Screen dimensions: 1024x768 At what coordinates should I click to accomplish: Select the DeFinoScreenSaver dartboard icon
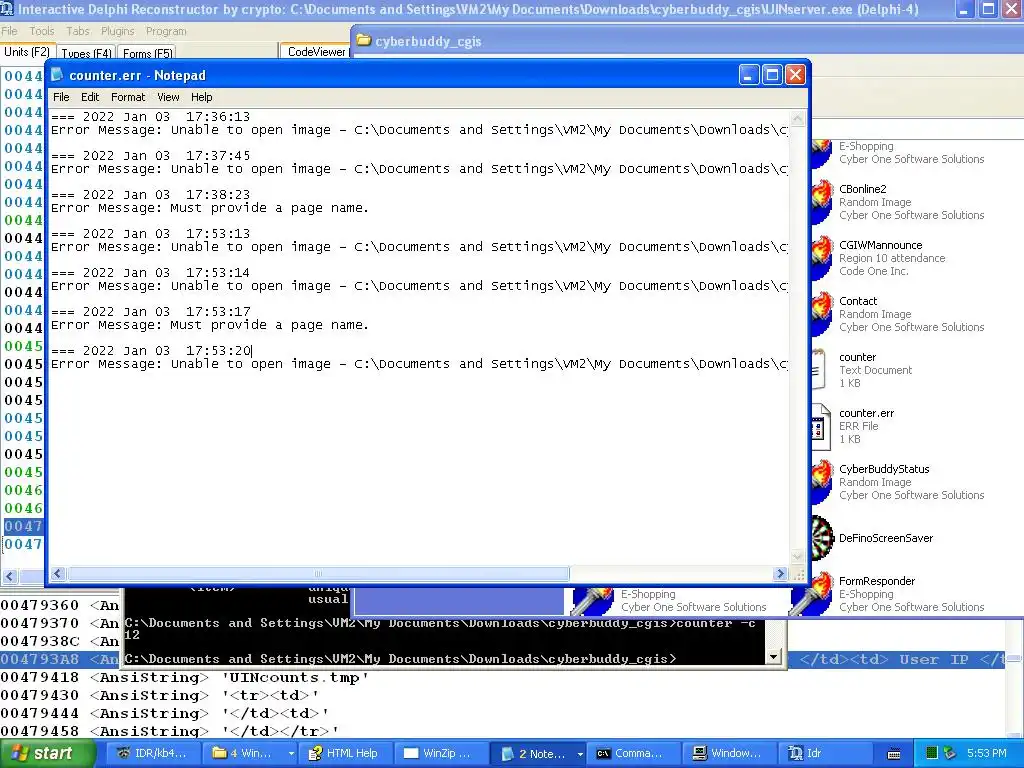point(822,538)
